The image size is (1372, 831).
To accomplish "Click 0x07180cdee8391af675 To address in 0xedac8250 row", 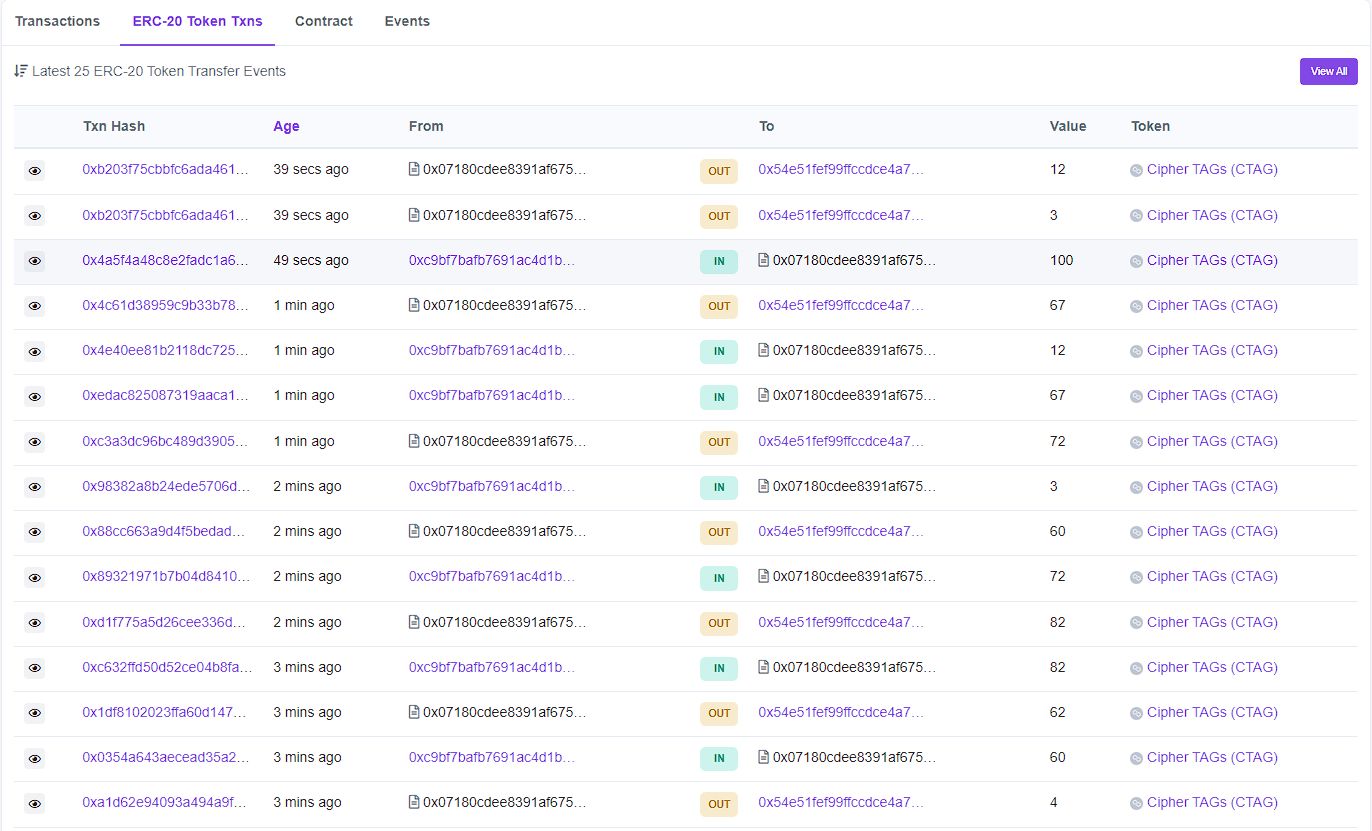I will coord(854,395).
